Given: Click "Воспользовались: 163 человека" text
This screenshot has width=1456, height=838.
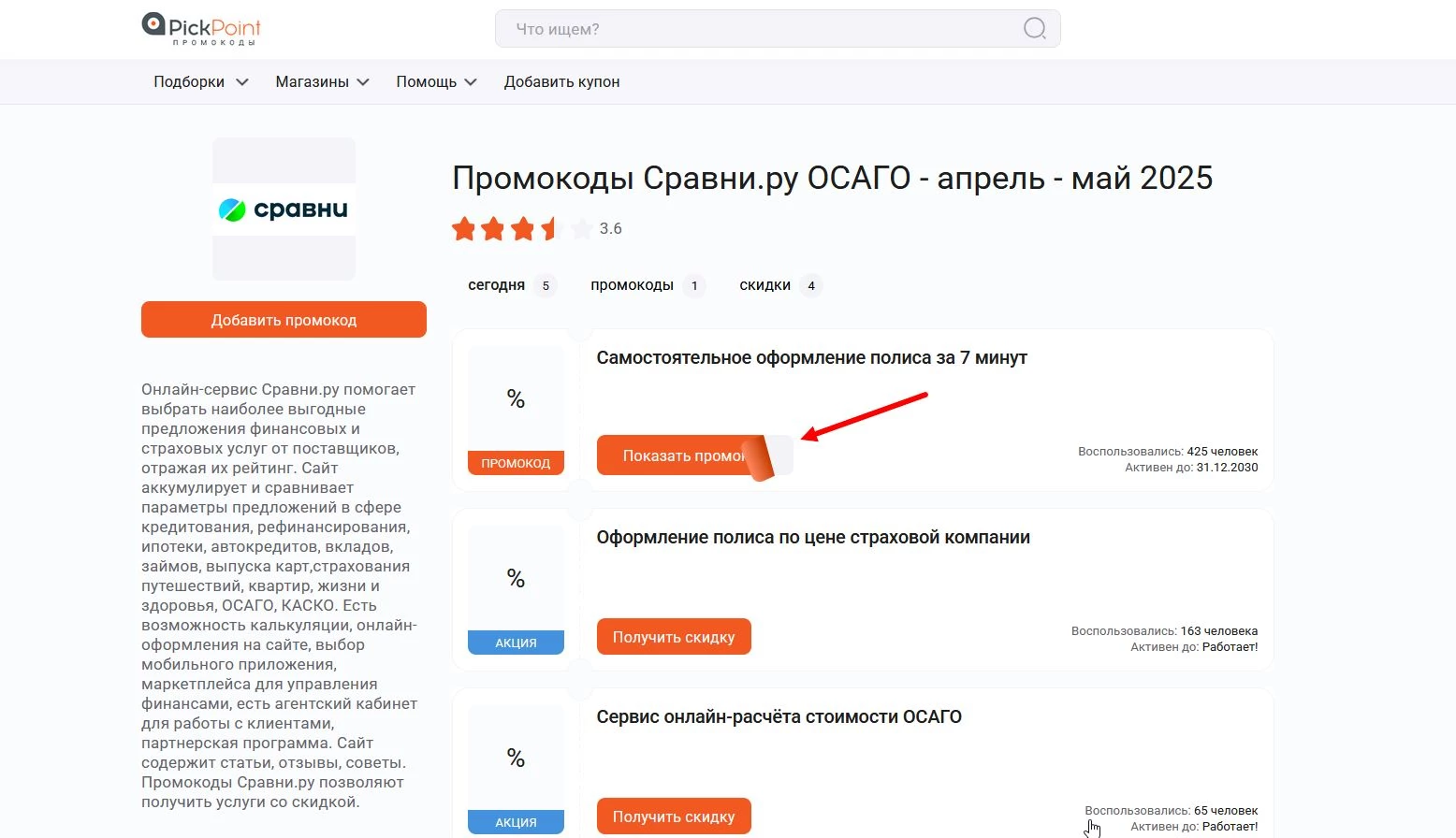Looking at the screenshot, I should coord(1164,630).
